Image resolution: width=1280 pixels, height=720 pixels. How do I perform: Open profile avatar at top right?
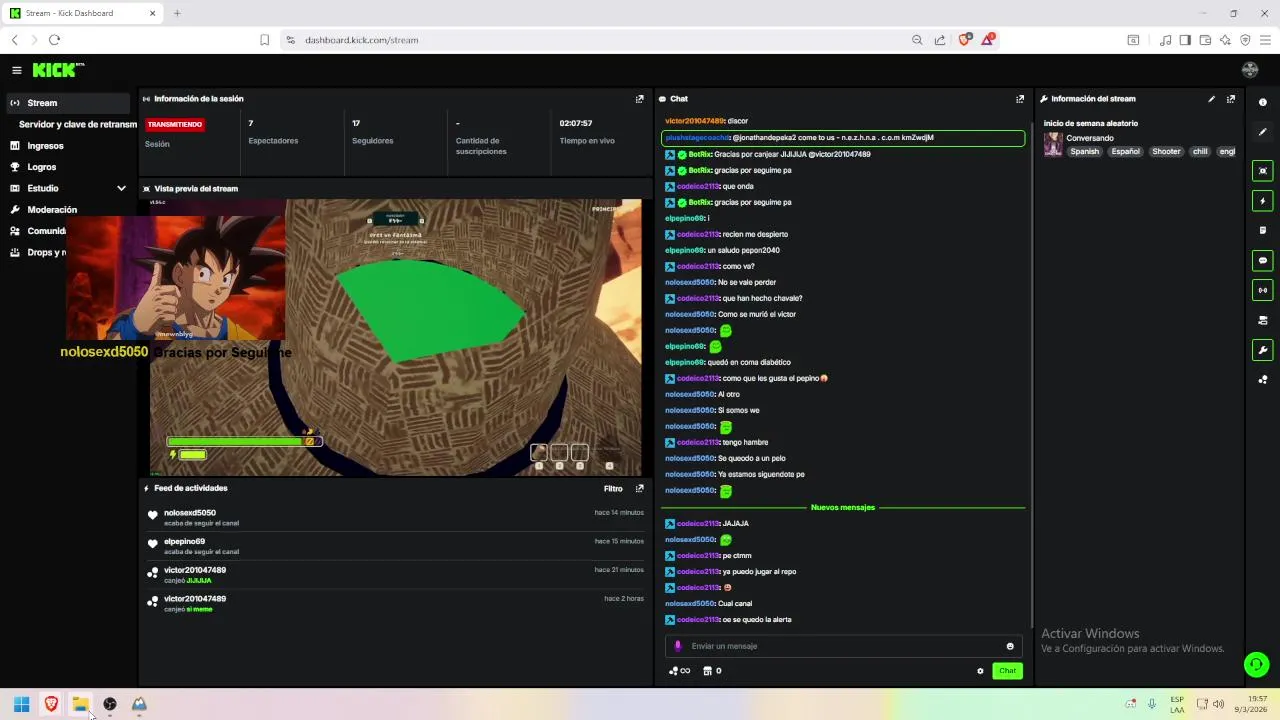pyautogui.click(x=1249, y=70)
